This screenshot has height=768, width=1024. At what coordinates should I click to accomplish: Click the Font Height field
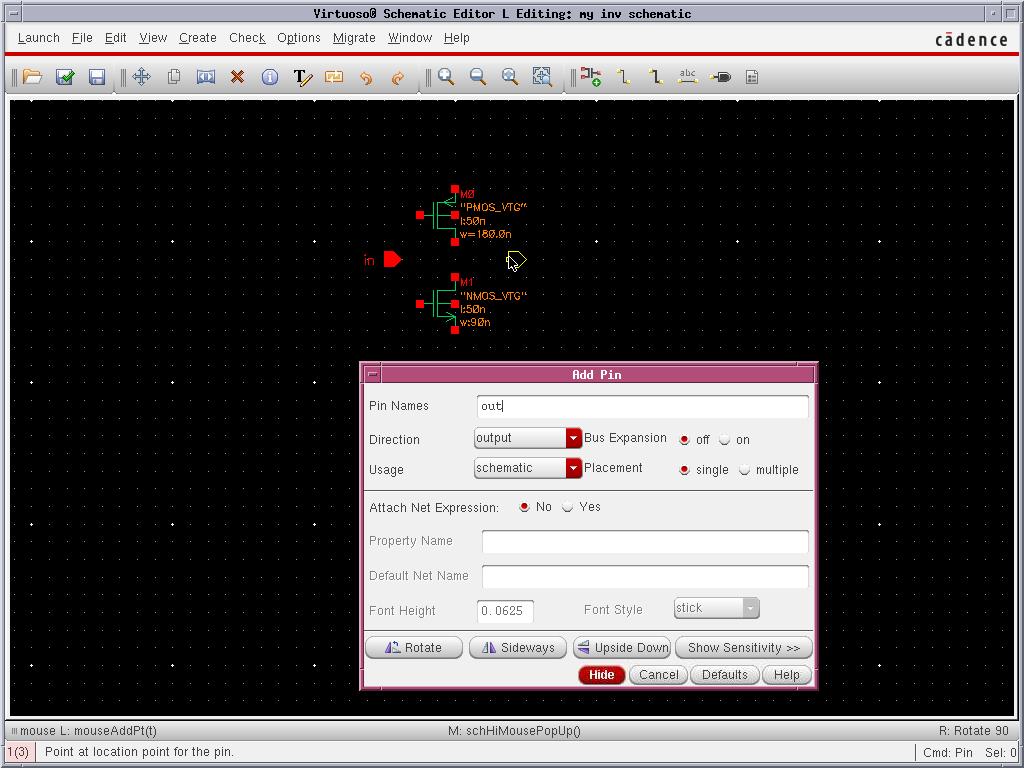click(505, 611)
